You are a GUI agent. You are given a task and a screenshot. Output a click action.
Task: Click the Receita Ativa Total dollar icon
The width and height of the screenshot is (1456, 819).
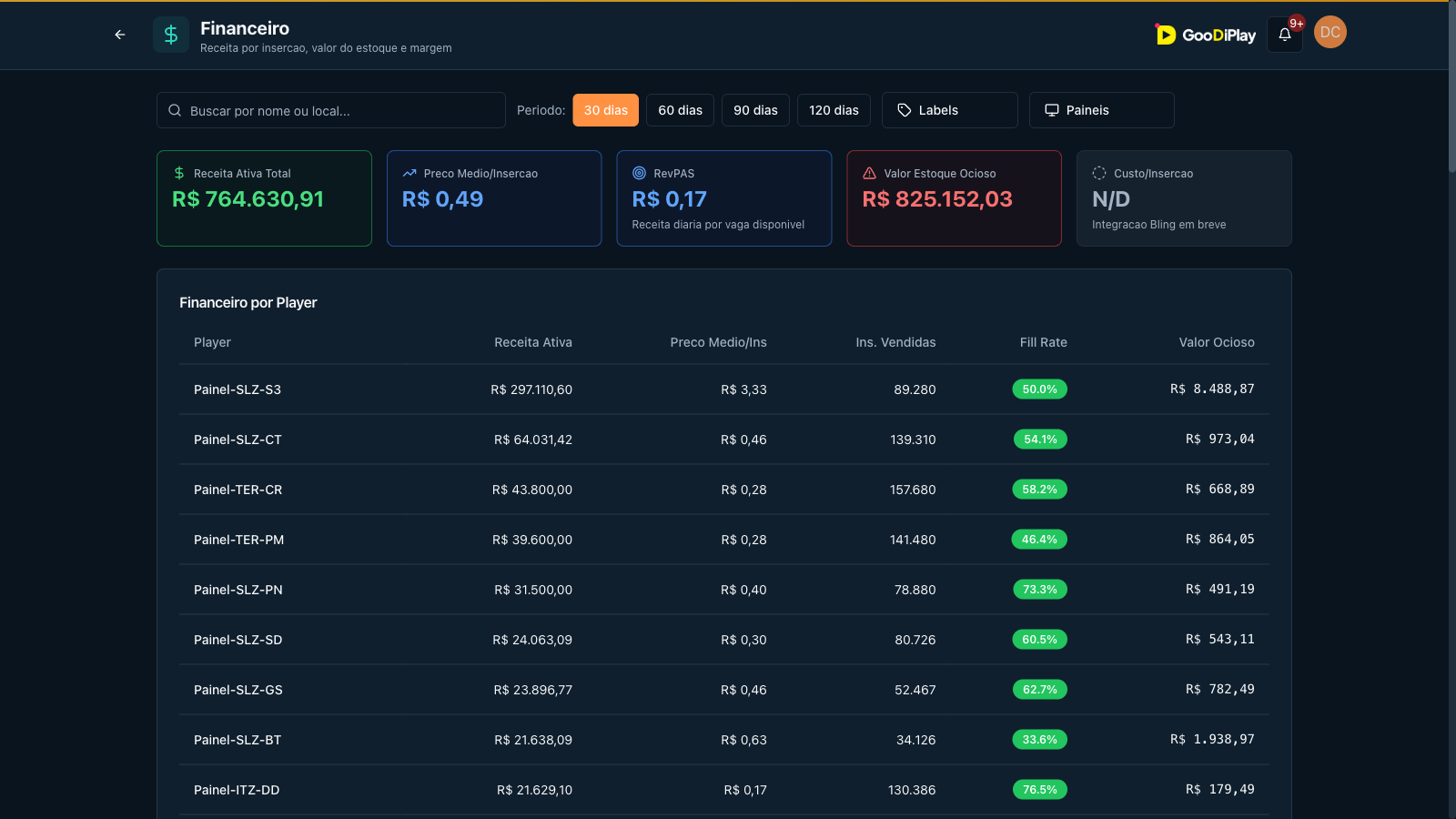(179, 173)
